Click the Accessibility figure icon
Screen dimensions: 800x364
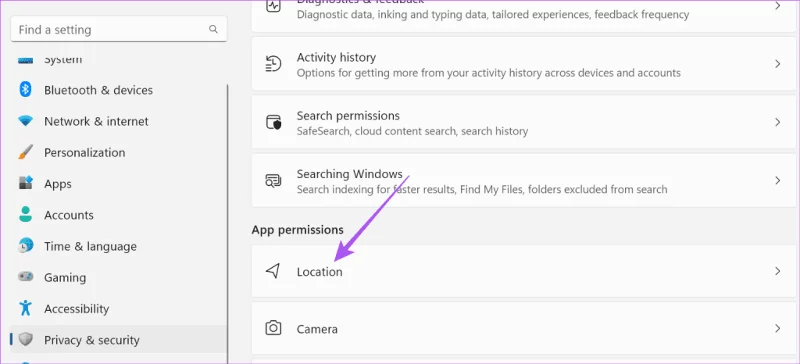25,308
